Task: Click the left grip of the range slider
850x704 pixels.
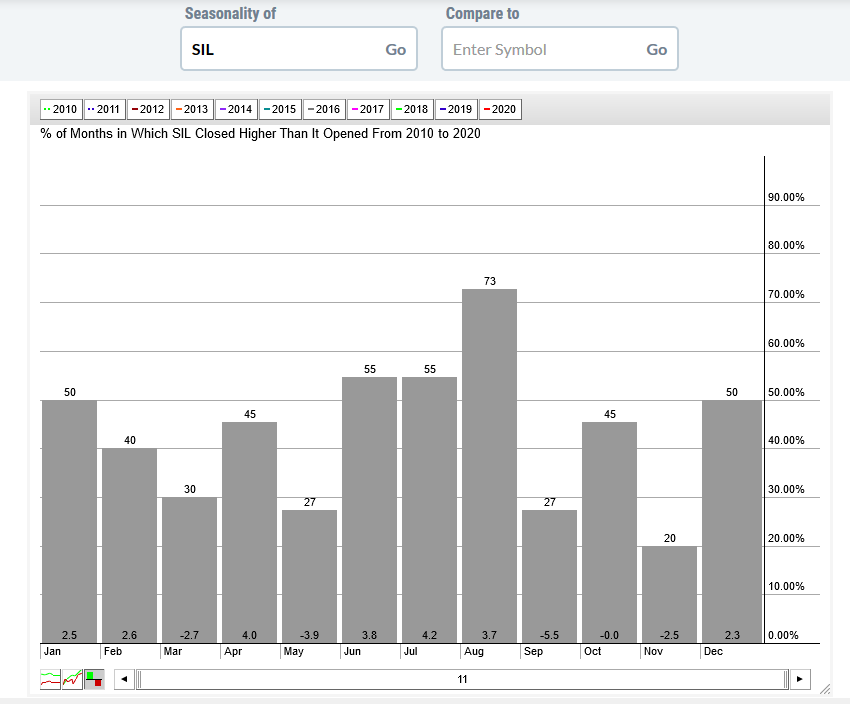Action: [x=139, y=679]
